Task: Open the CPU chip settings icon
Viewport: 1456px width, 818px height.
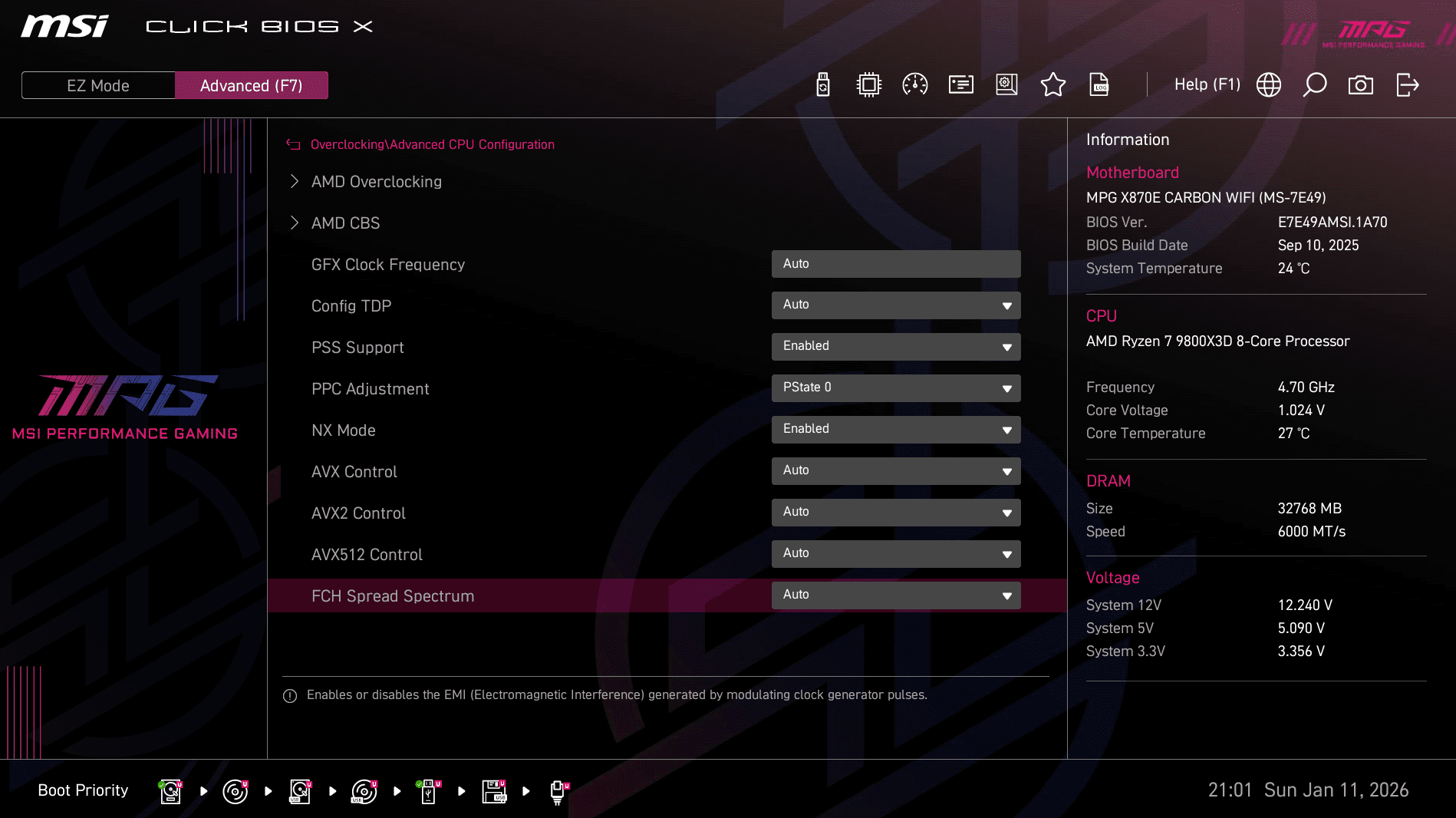Action: click(869, 84)
